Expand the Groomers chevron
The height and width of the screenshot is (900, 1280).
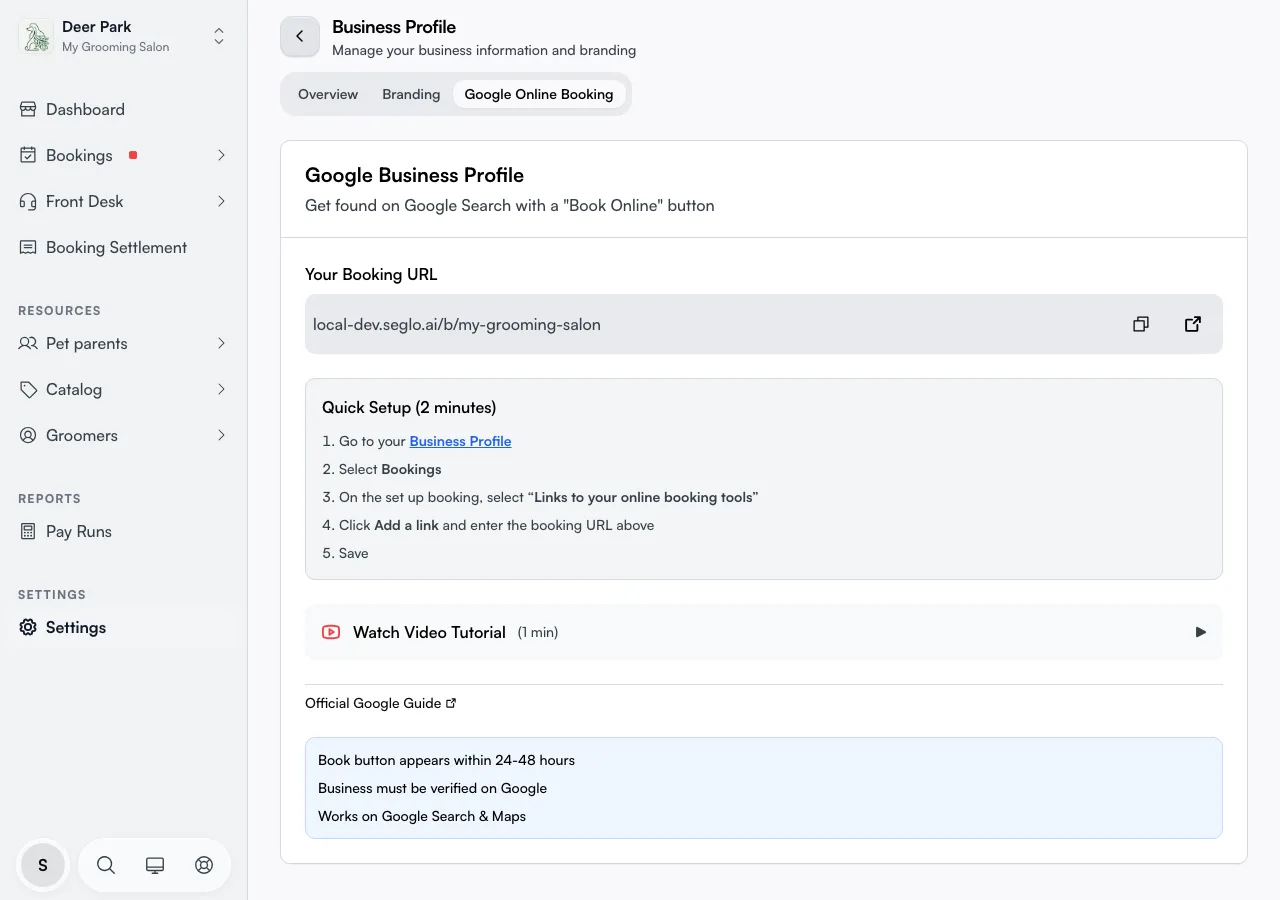221,435
